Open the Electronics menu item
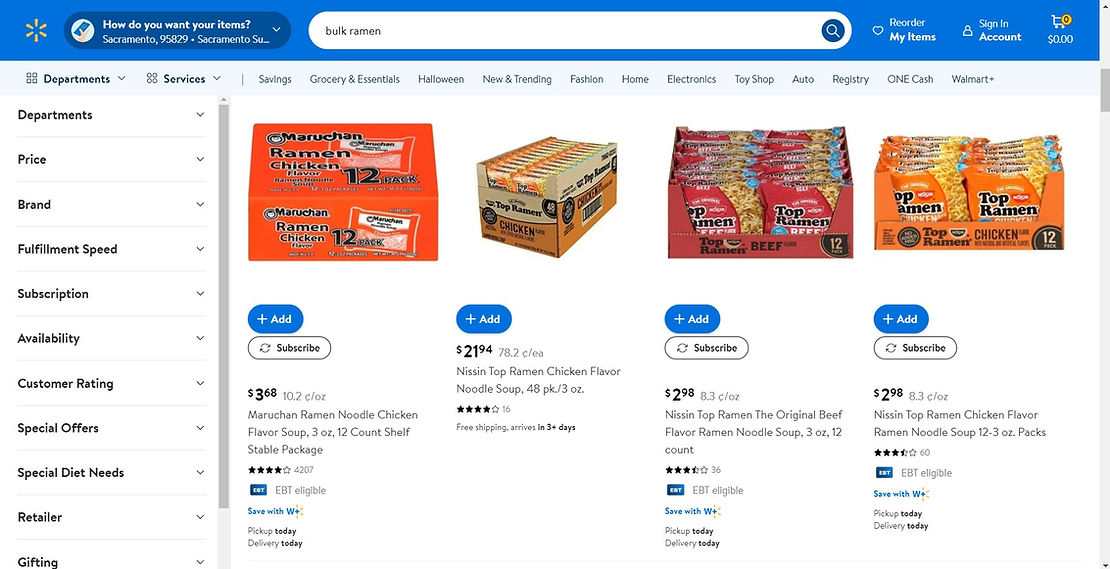The image size is (1110, 569). click(x=691, y=79)
